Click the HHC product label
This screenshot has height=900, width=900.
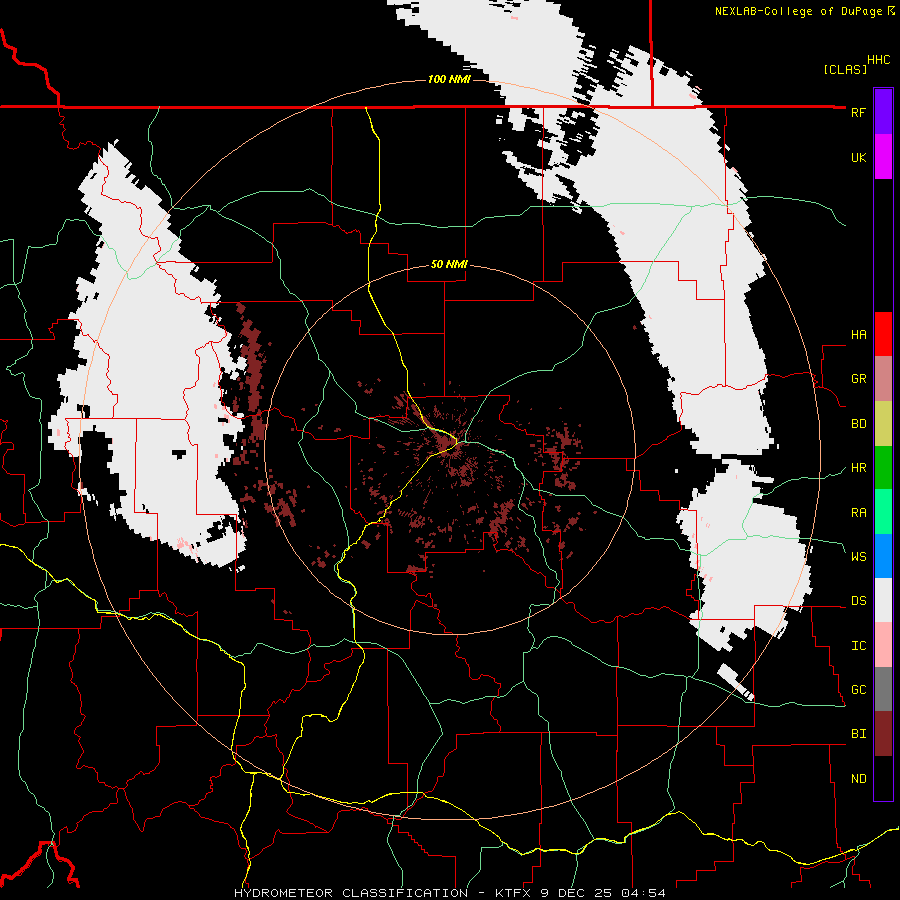(879, 60)
